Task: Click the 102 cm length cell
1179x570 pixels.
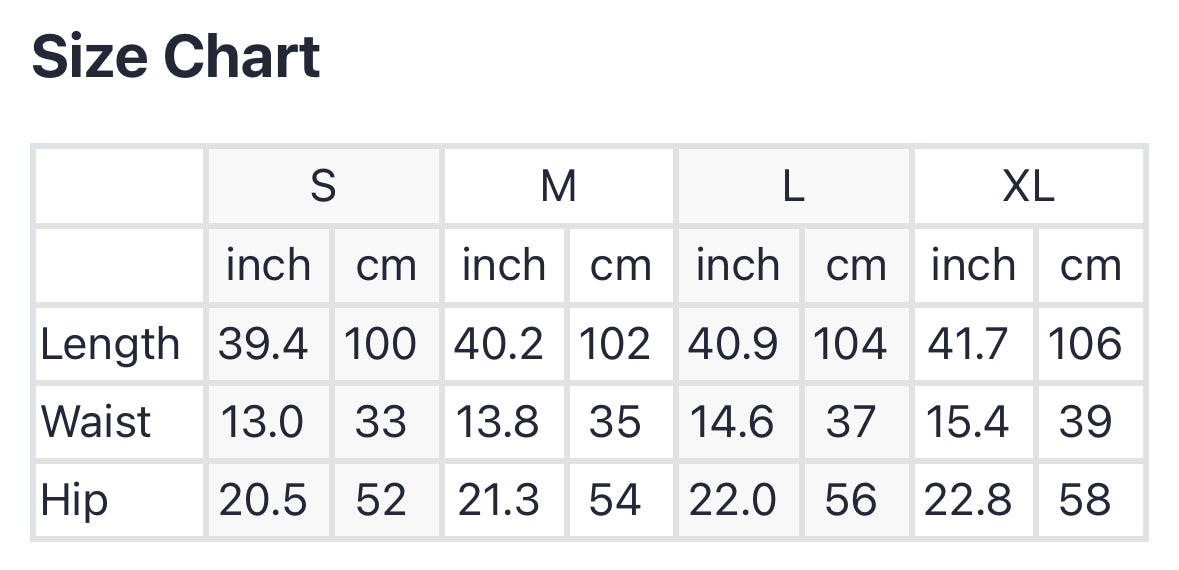Action: tap(615, 344)
